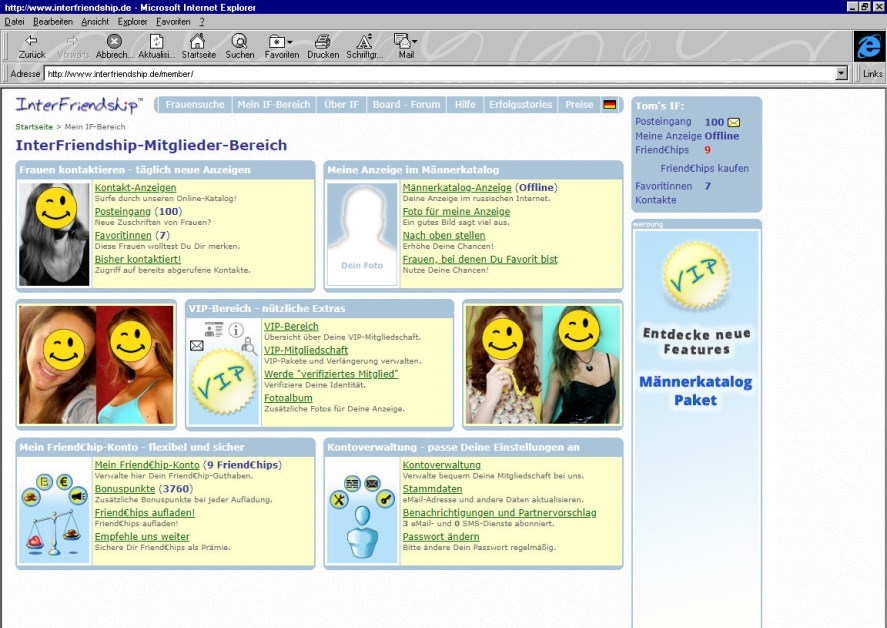This screenshot has height=628, width=887.
Task: Open the Favoriten toolbar button
Action: pos(282,46)
